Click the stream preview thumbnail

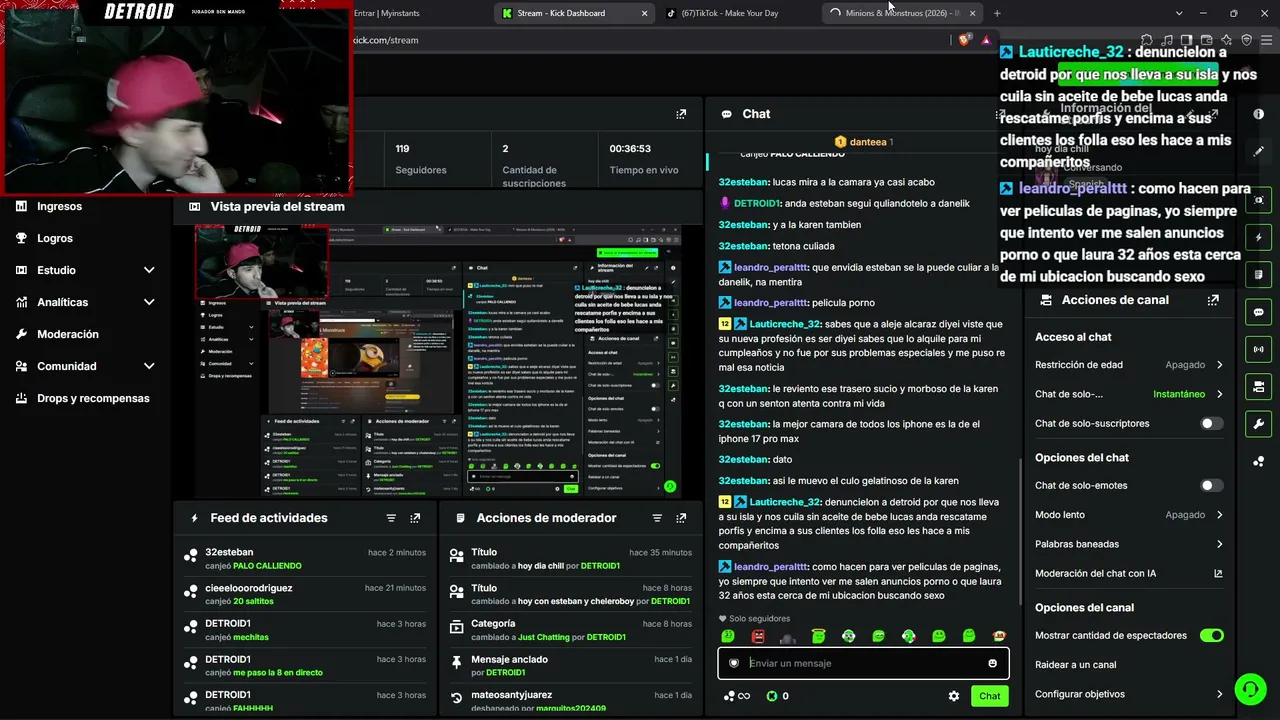(438, 361)
